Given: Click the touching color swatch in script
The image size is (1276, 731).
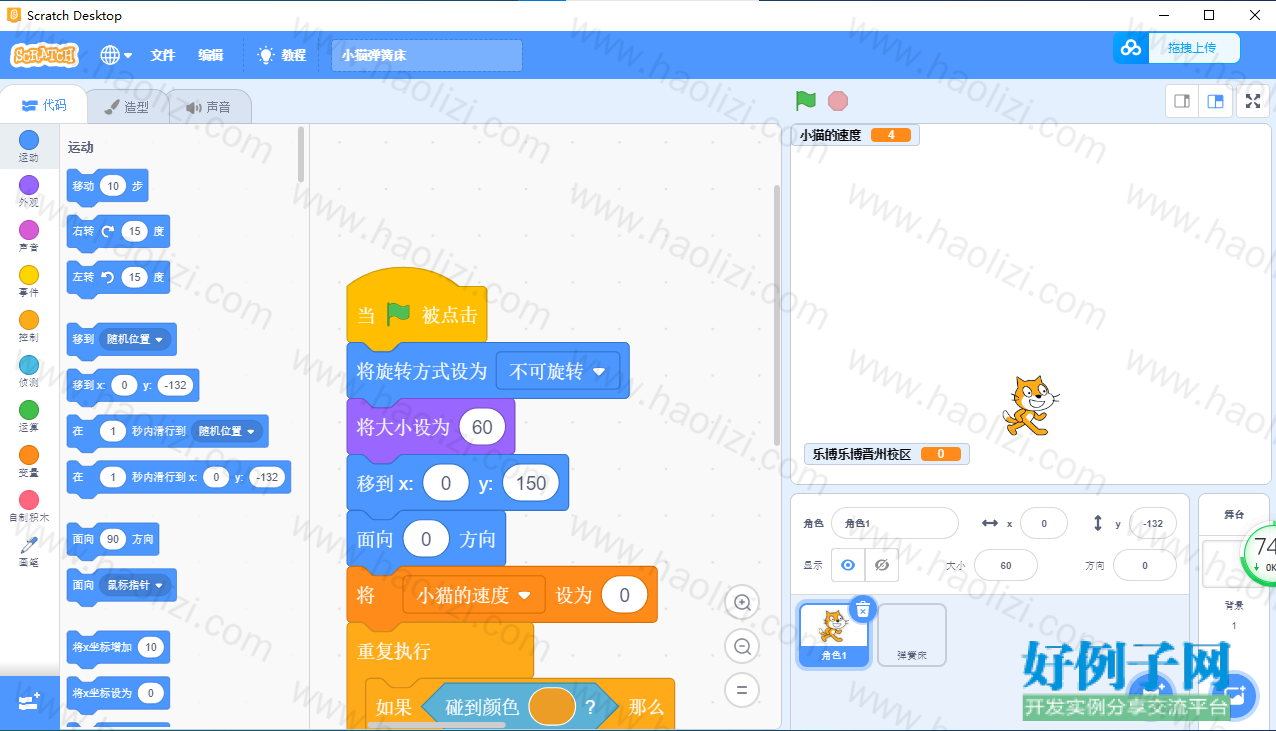Looking at the screenshot, I should [552, 707].
